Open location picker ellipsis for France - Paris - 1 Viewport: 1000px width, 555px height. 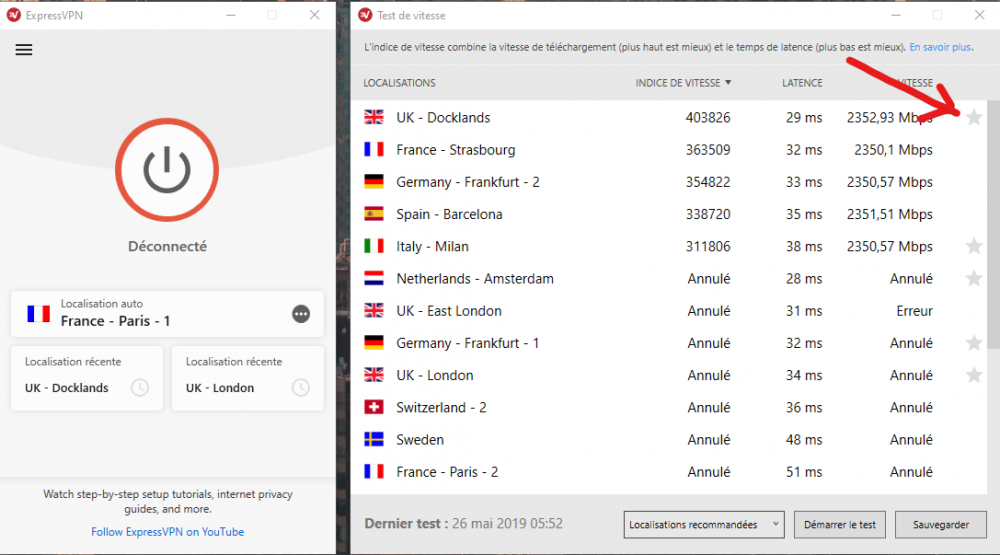[x=301, y=314]
